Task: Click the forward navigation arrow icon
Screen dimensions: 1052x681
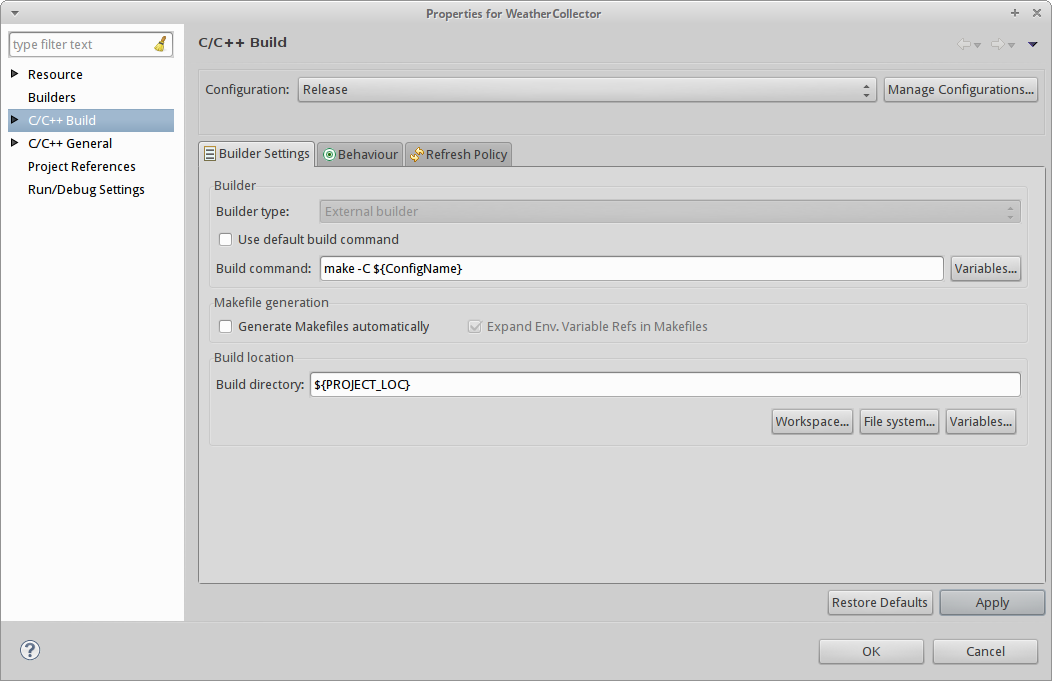Action: [997, 44]
